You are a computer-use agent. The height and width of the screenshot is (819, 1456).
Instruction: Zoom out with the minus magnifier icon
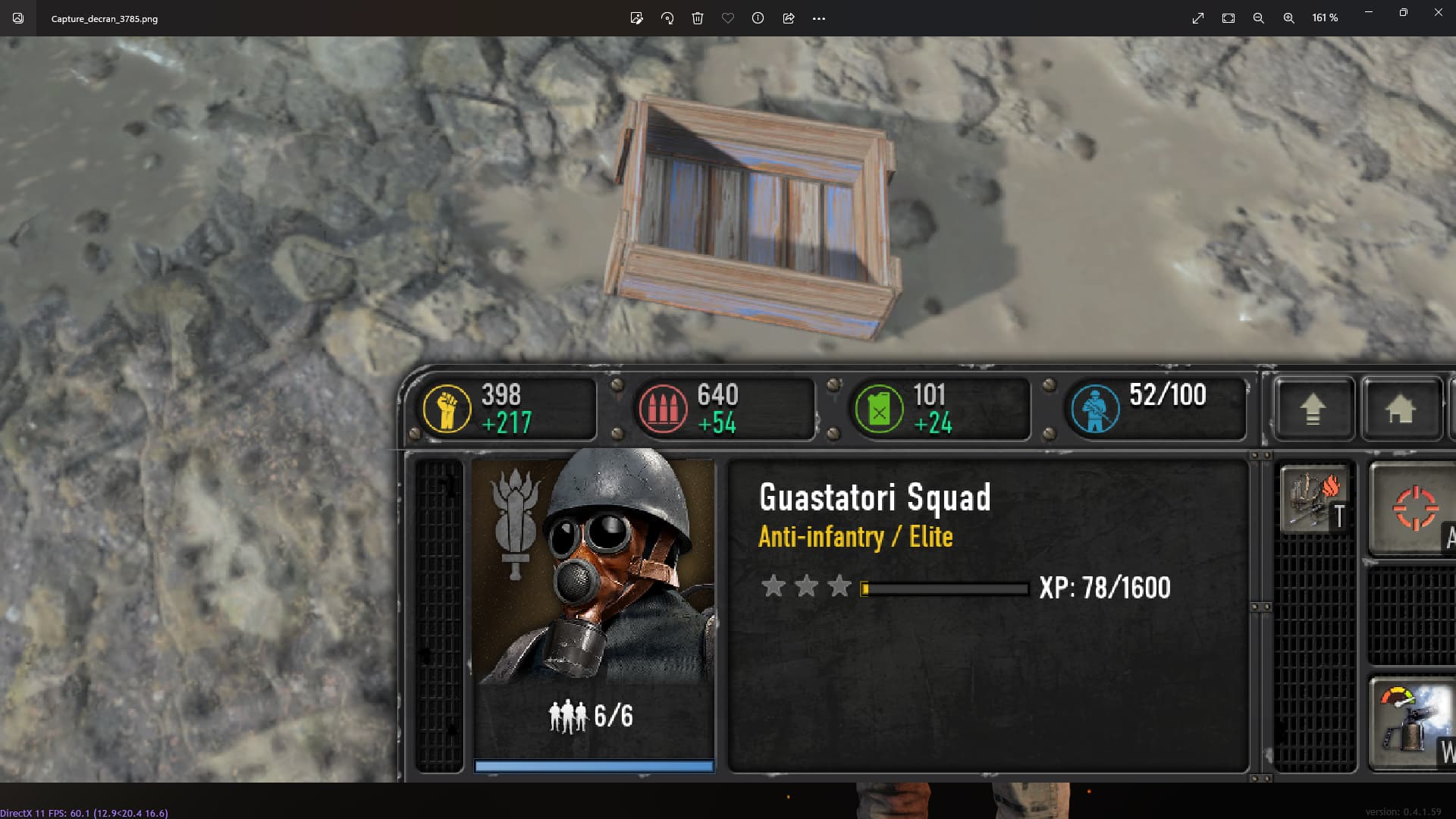(x=1259, y=18)
